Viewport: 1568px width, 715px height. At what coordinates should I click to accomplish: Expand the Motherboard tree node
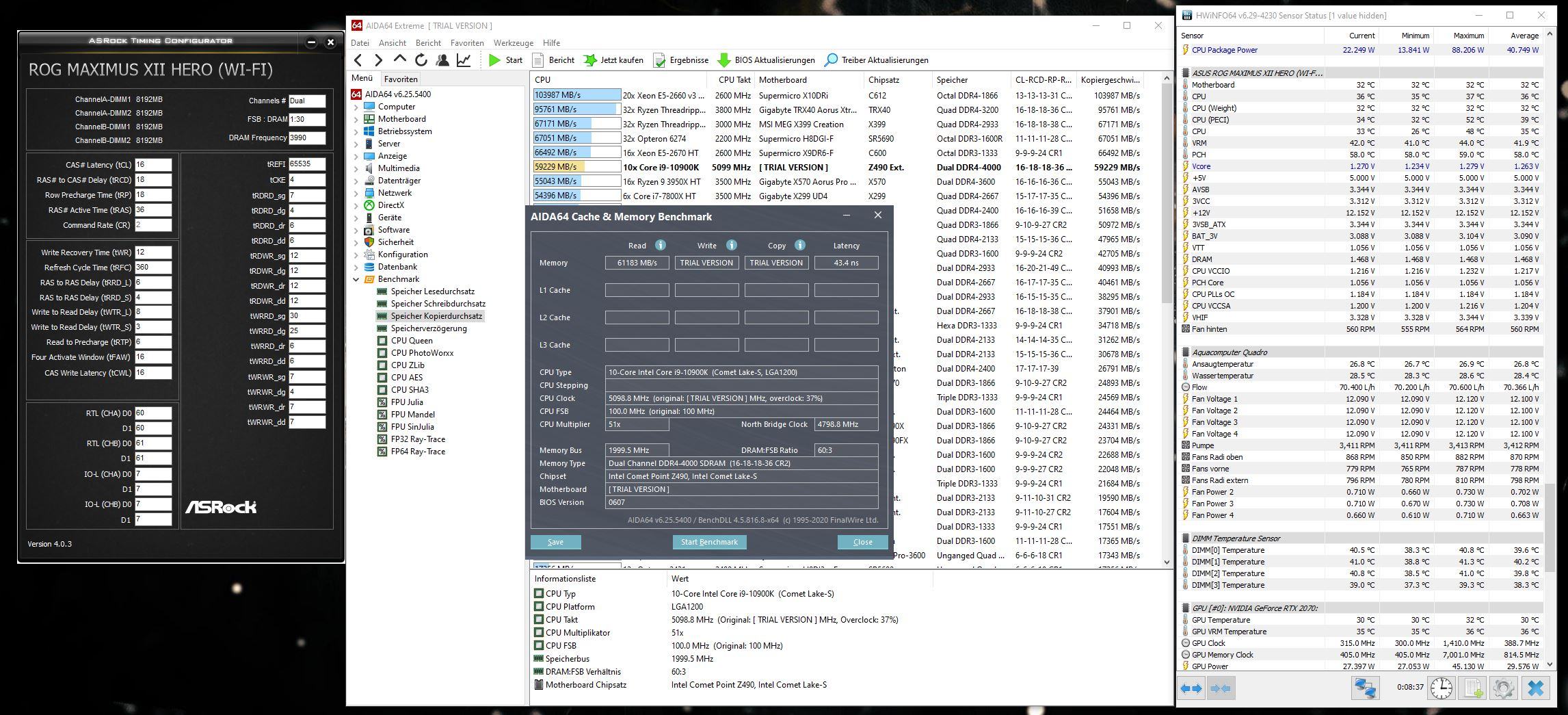[356, 119]
